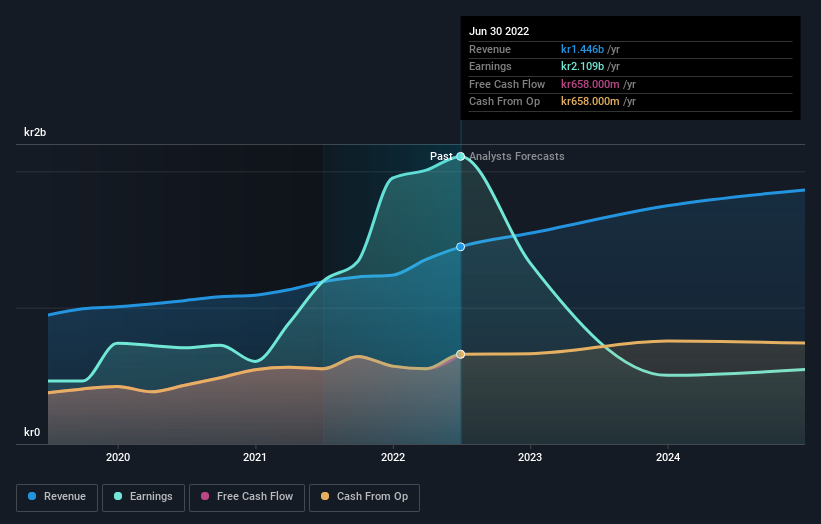This screenshot has width=821, height=524.
Task: Click the Earnings label in tooltip
Action: coord(490,66)
